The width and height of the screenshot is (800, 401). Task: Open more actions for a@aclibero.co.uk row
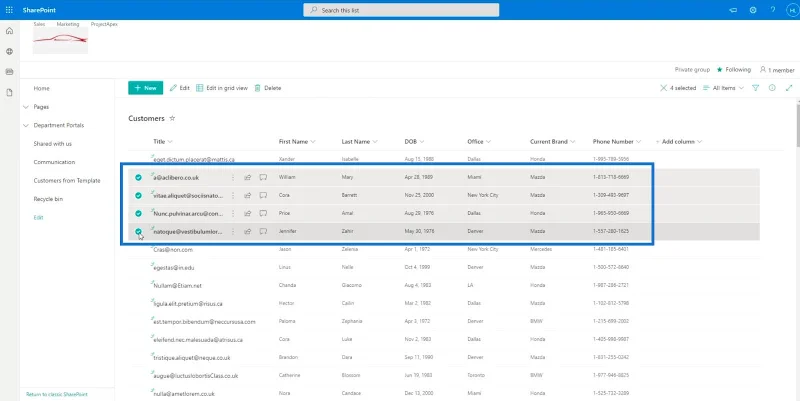click(x=233, y=178)
